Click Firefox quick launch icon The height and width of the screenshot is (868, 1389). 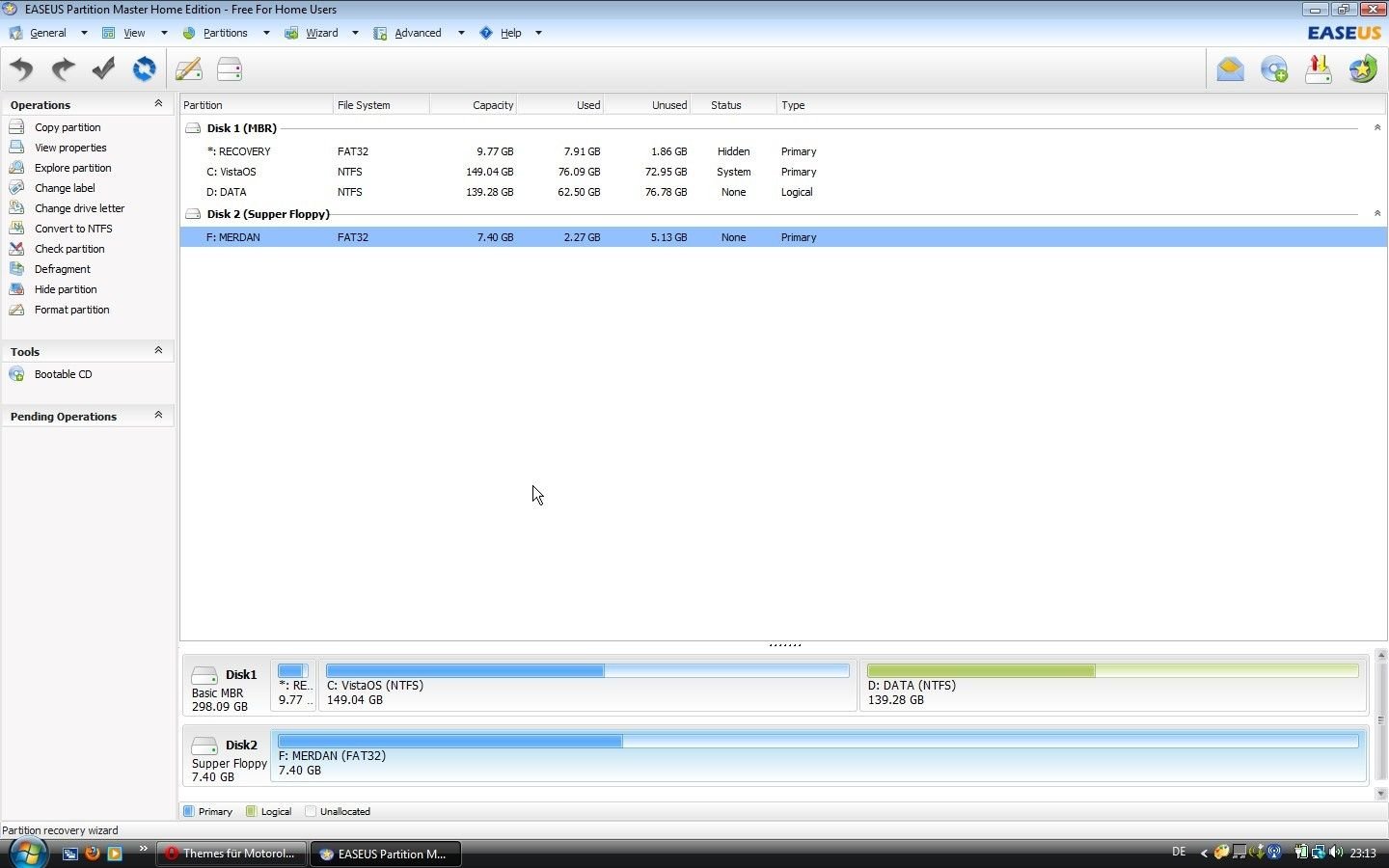click(x=93, y=853)
